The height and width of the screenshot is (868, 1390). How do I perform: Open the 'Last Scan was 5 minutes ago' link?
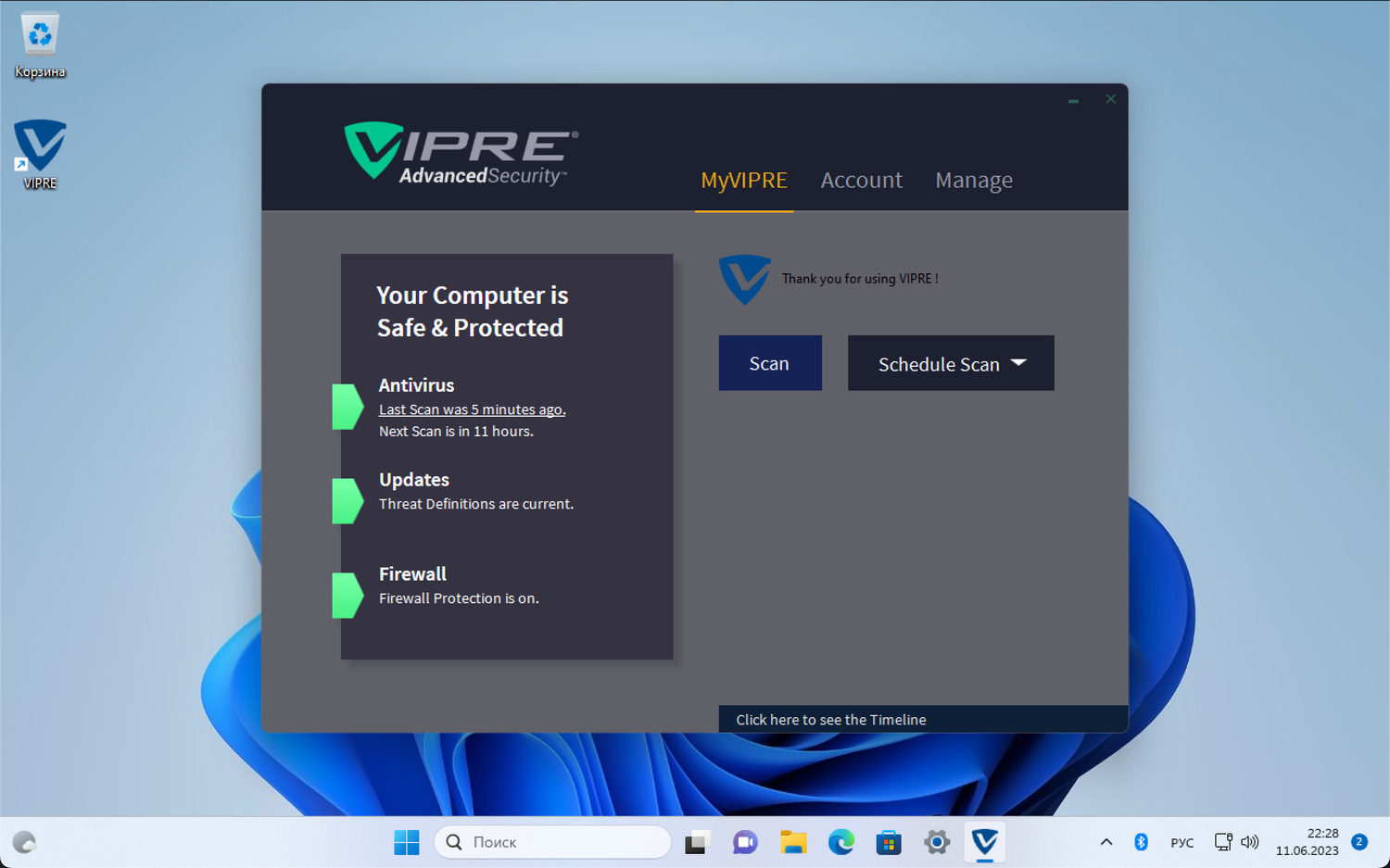(x=472, y=409)
